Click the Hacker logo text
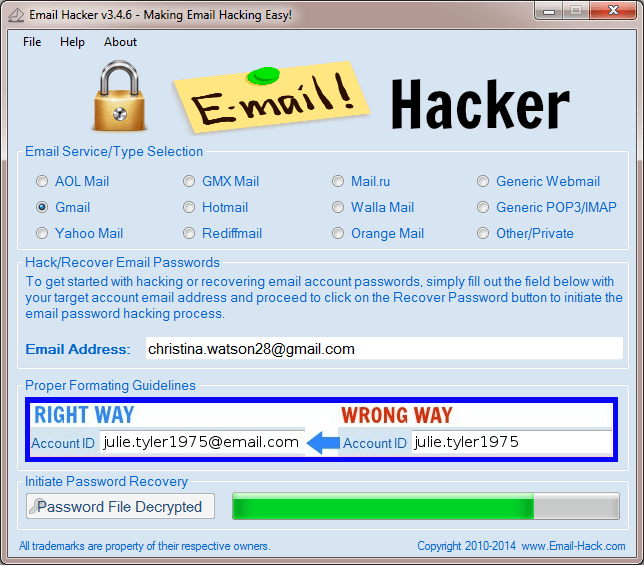 click(480, 104)
